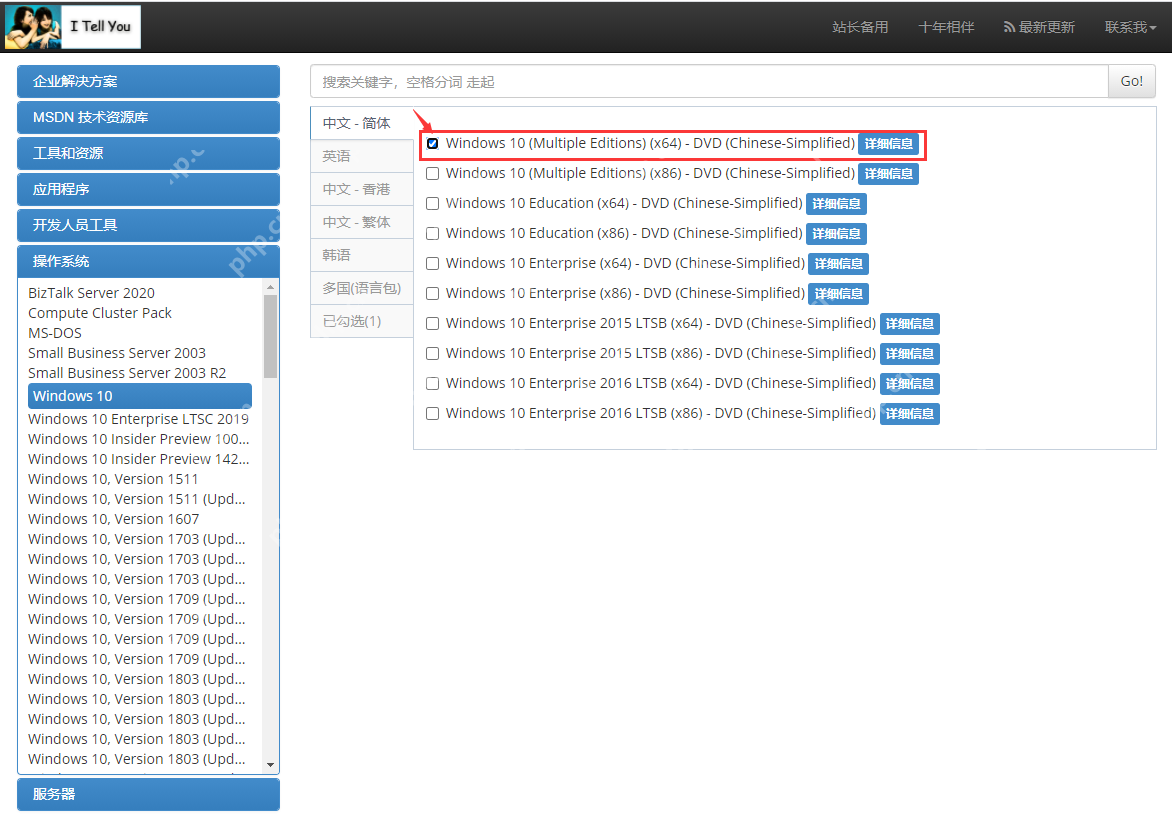Open the 站长备用 navigation link

click(x=860, y=27)
